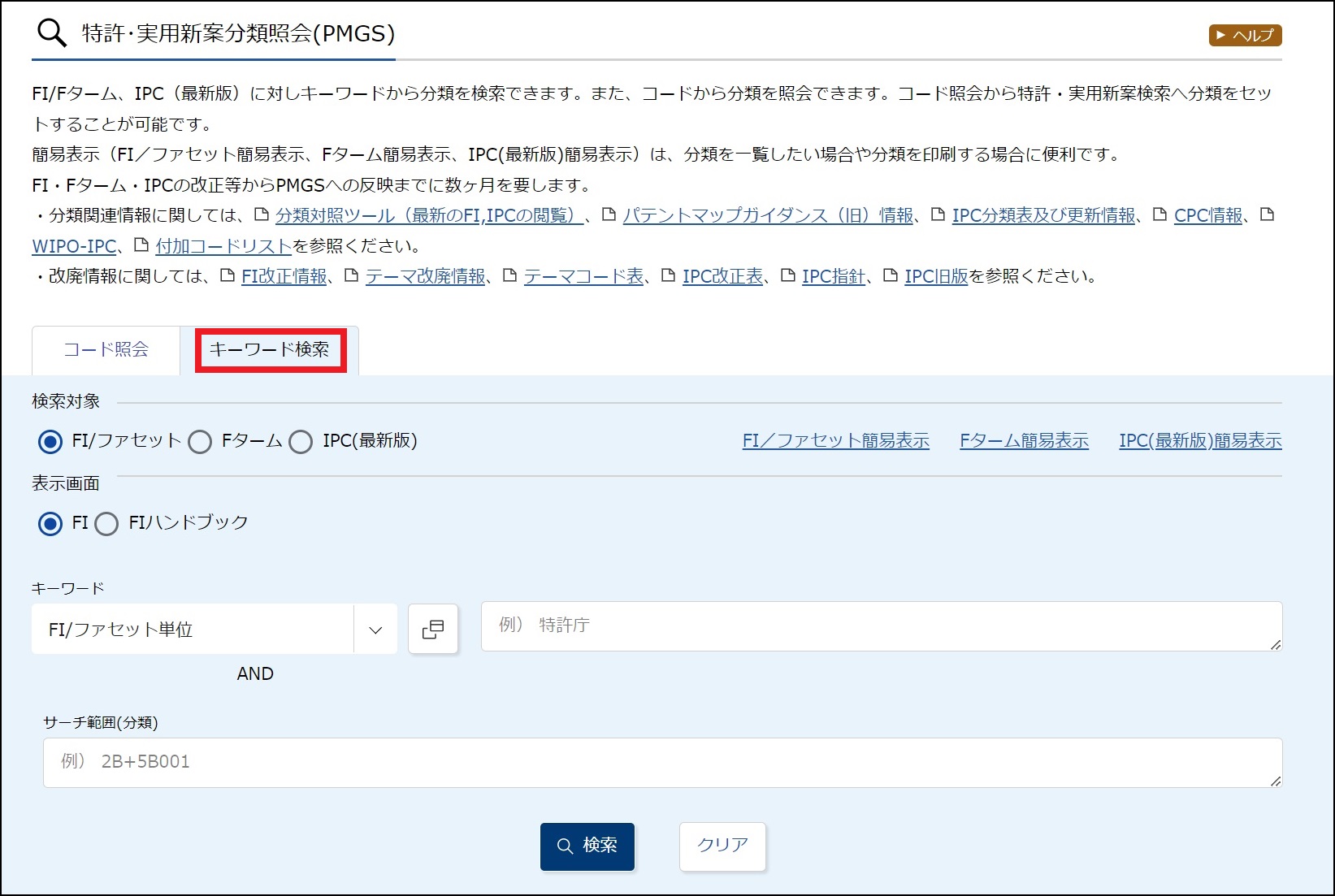Open the Fターム簡易表示 link
The width and height of the screenshot is (1335, 896).
[1024, 441]
